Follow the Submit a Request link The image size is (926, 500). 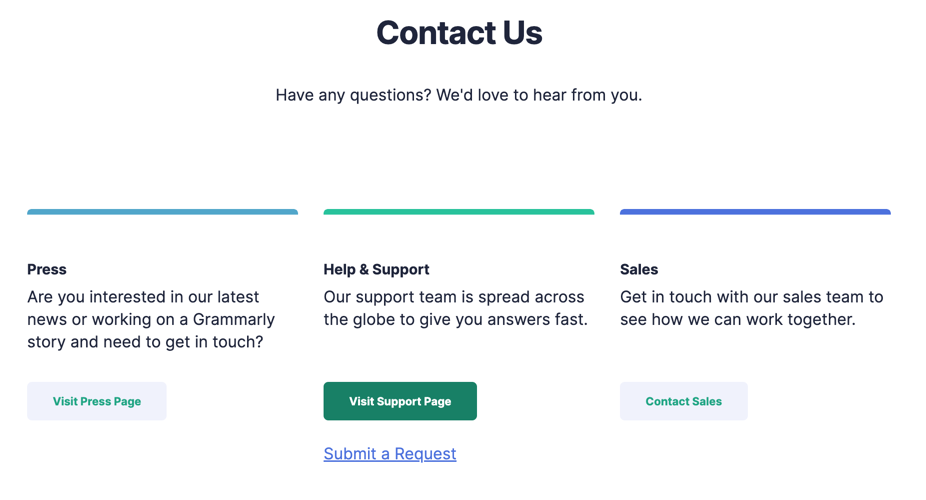[390, 453]
